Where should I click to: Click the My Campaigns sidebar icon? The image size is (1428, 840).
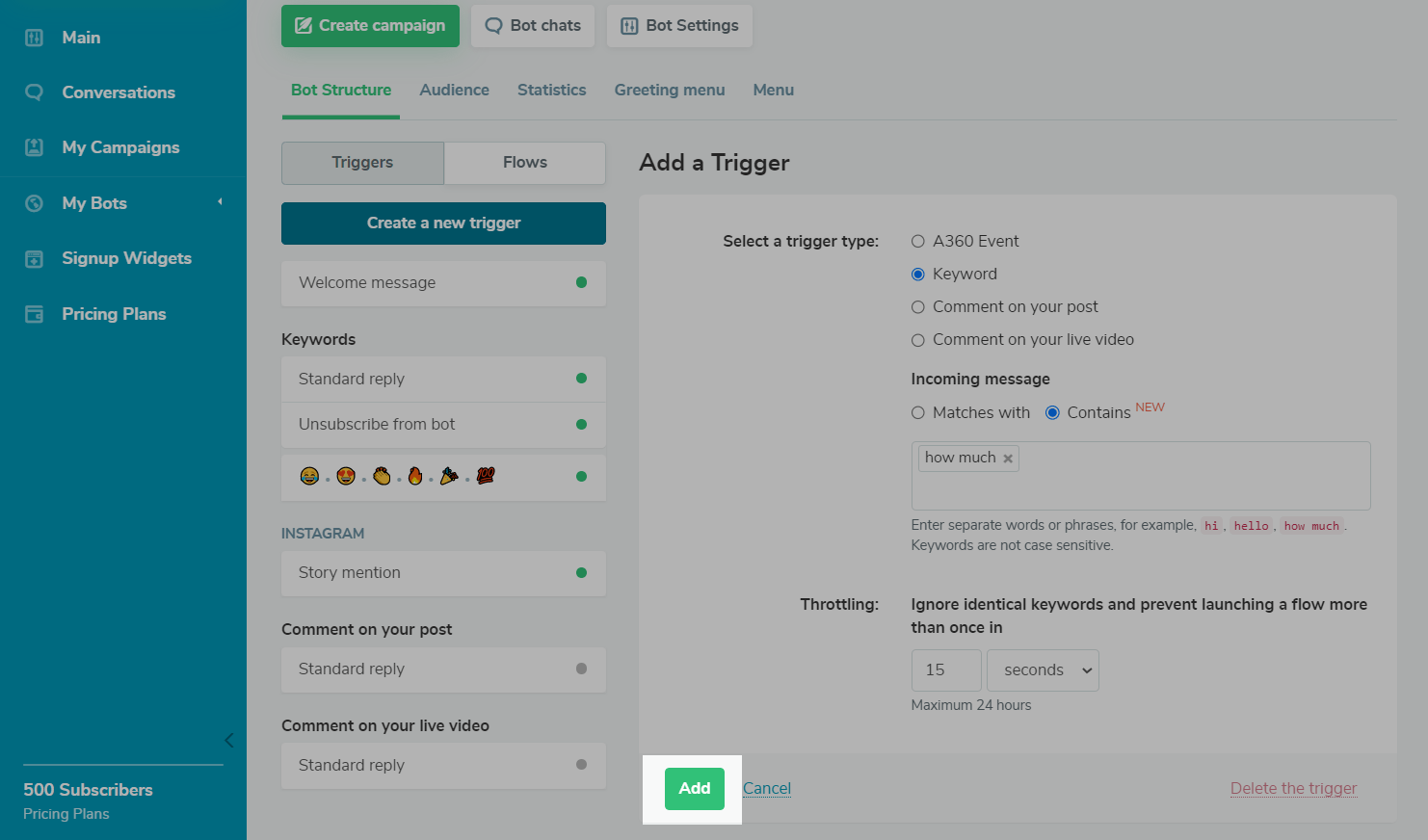(34, 147)
